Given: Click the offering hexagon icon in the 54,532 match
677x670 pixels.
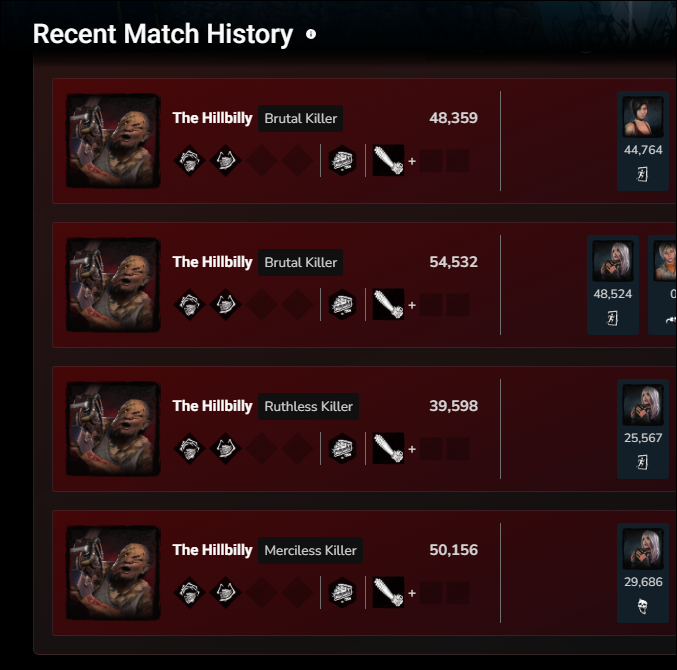Looking at the screenshot, I should coord(342,305).
